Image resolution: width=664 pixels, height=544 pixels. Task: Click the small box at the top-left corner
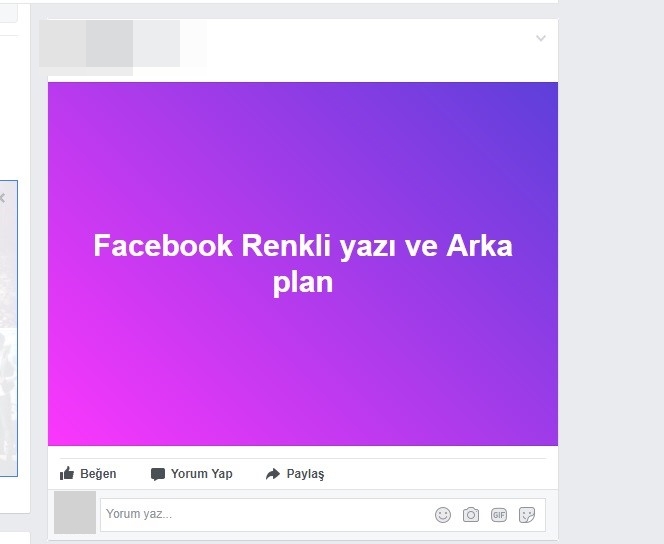pos(8,14)
